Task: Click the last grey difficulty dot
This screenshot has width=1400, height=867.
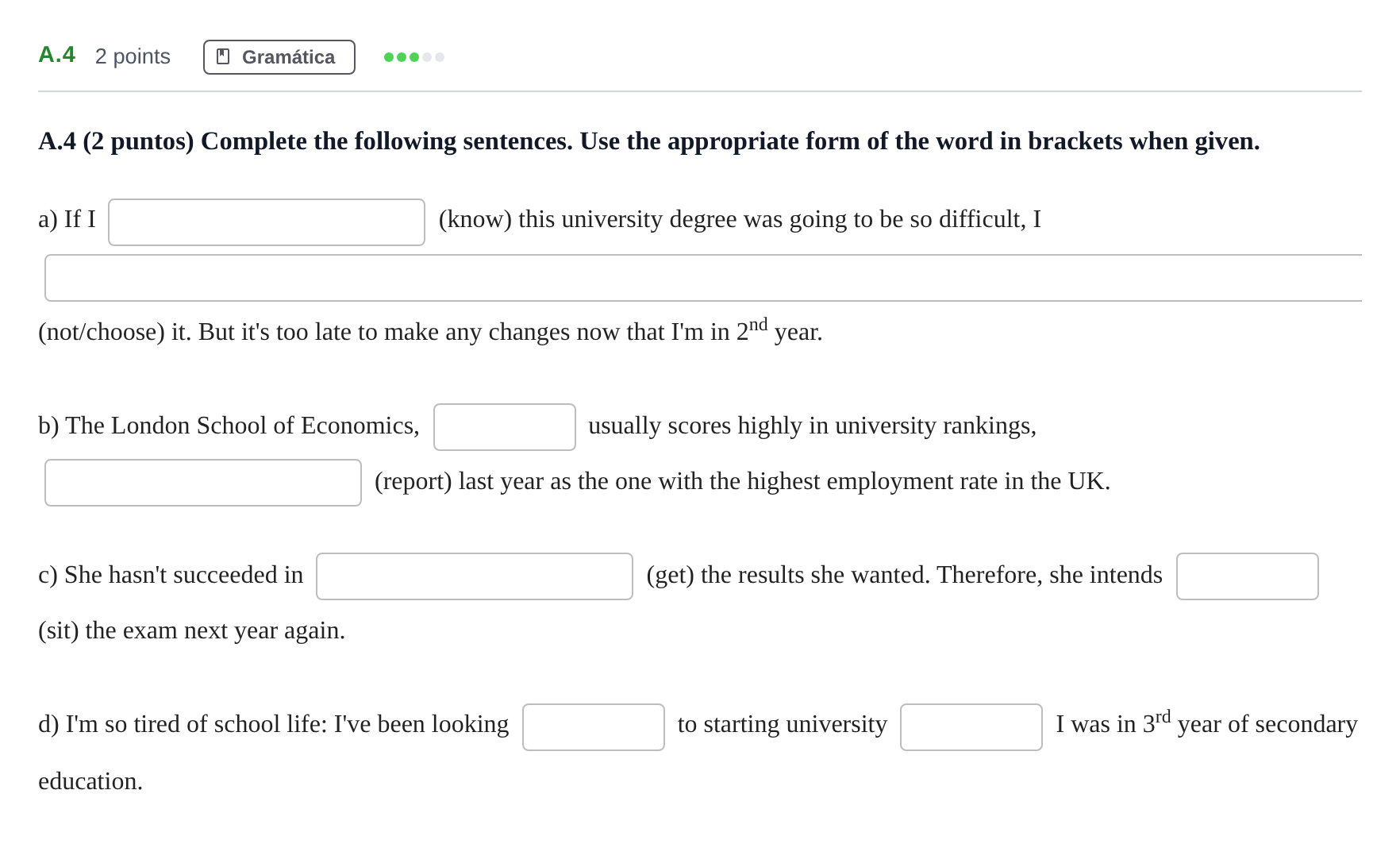Action: 440,57
